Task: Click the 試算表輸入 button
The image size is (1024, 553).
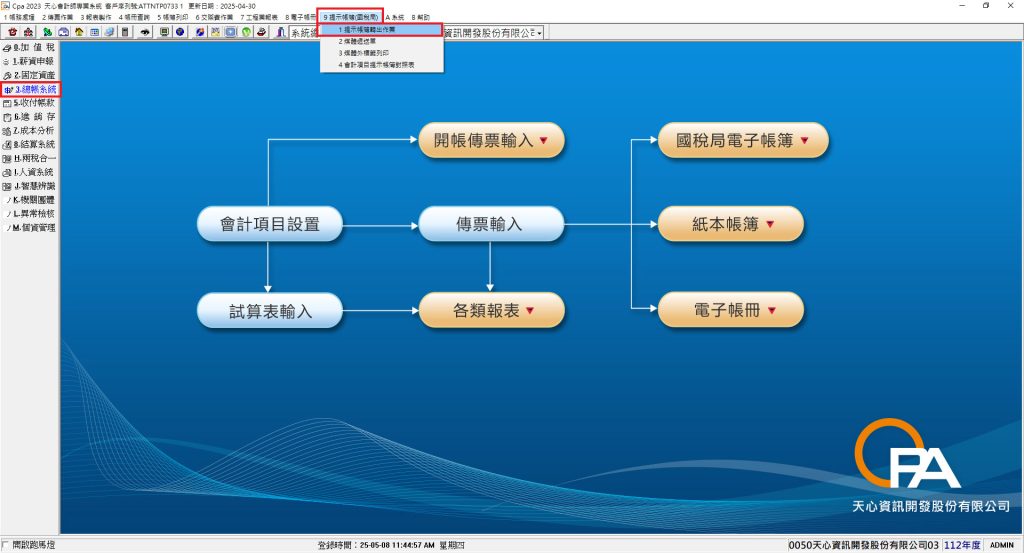Action: click(x=270, y=310)
